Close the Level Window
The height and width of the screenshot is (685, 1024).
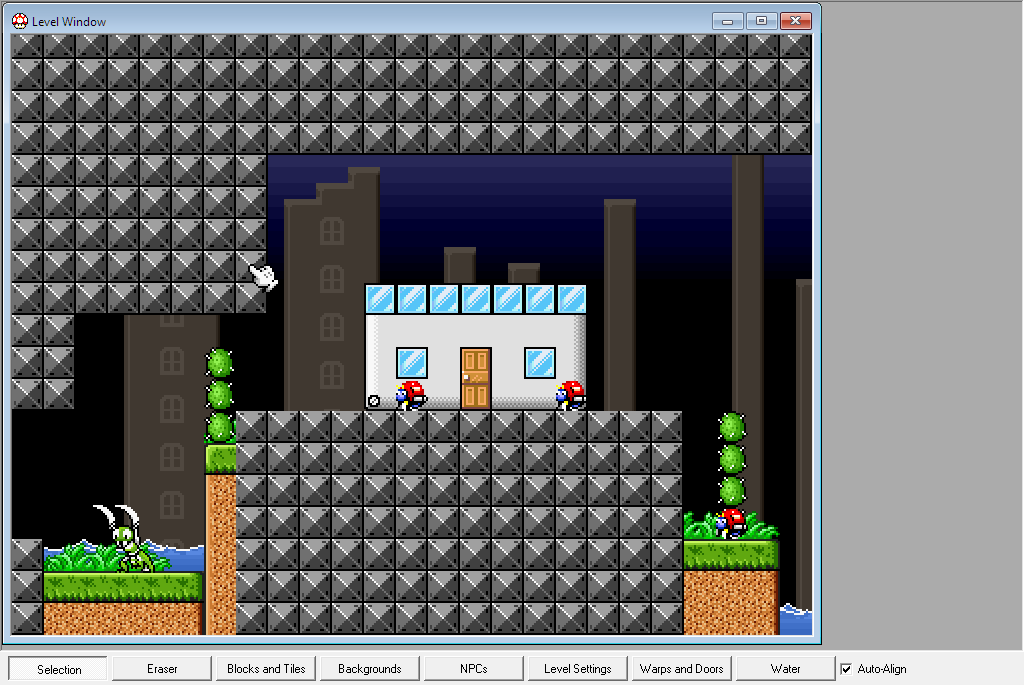pyautogui.click(x=795, y=21)
